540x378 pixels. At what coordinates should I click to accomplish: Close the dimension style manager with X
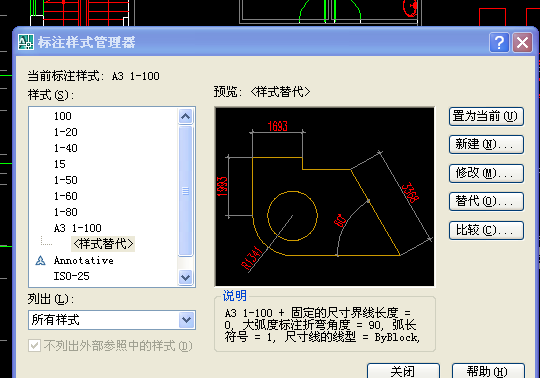coord(522,43)
